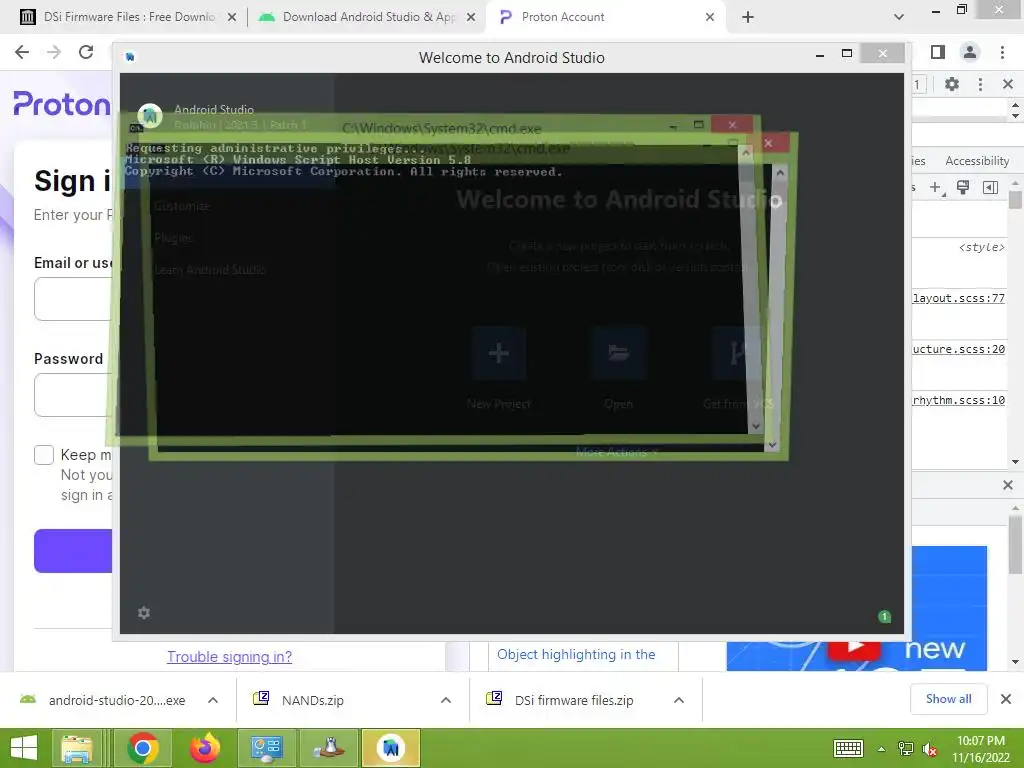Image resolution: width=1024 pixels, height=768 pixels.
Task: Focus the Password field on Proton
Action: tap(73, 395)
